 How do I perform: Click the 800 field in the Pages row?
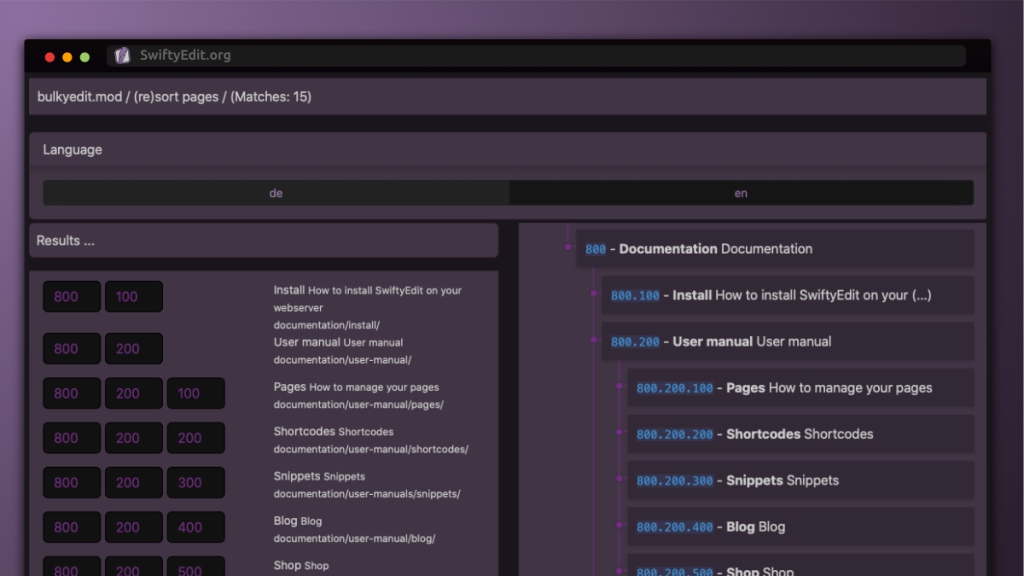click(72, 393)
